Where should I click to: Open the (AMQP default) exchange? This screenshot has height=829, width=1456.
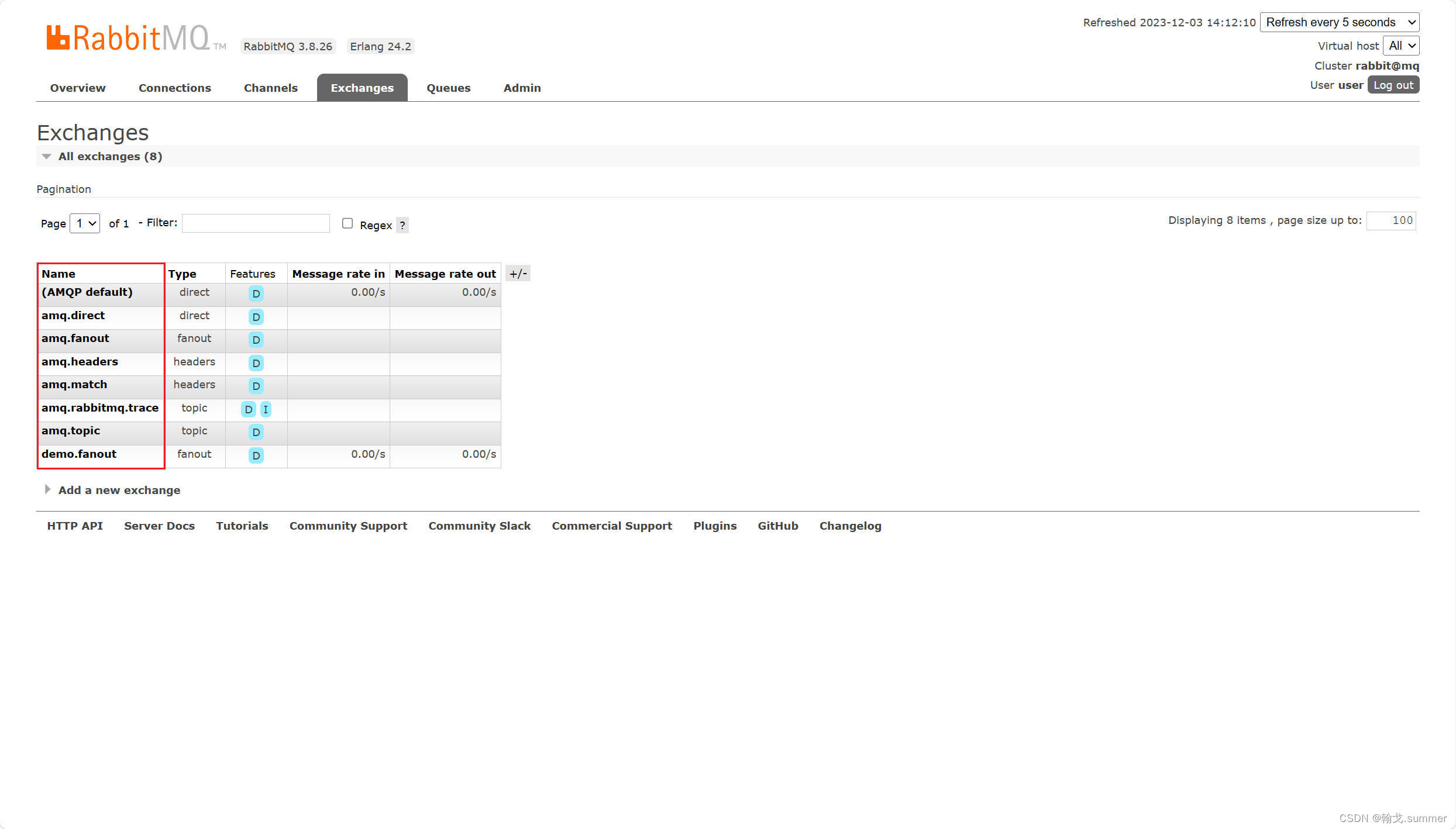[x=87, y=292]
